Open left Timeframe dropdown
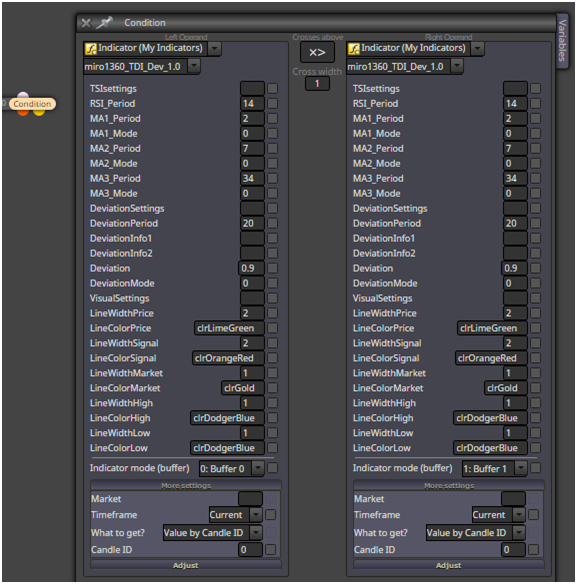This screenshot has height=584, width=577. point(256,515)
